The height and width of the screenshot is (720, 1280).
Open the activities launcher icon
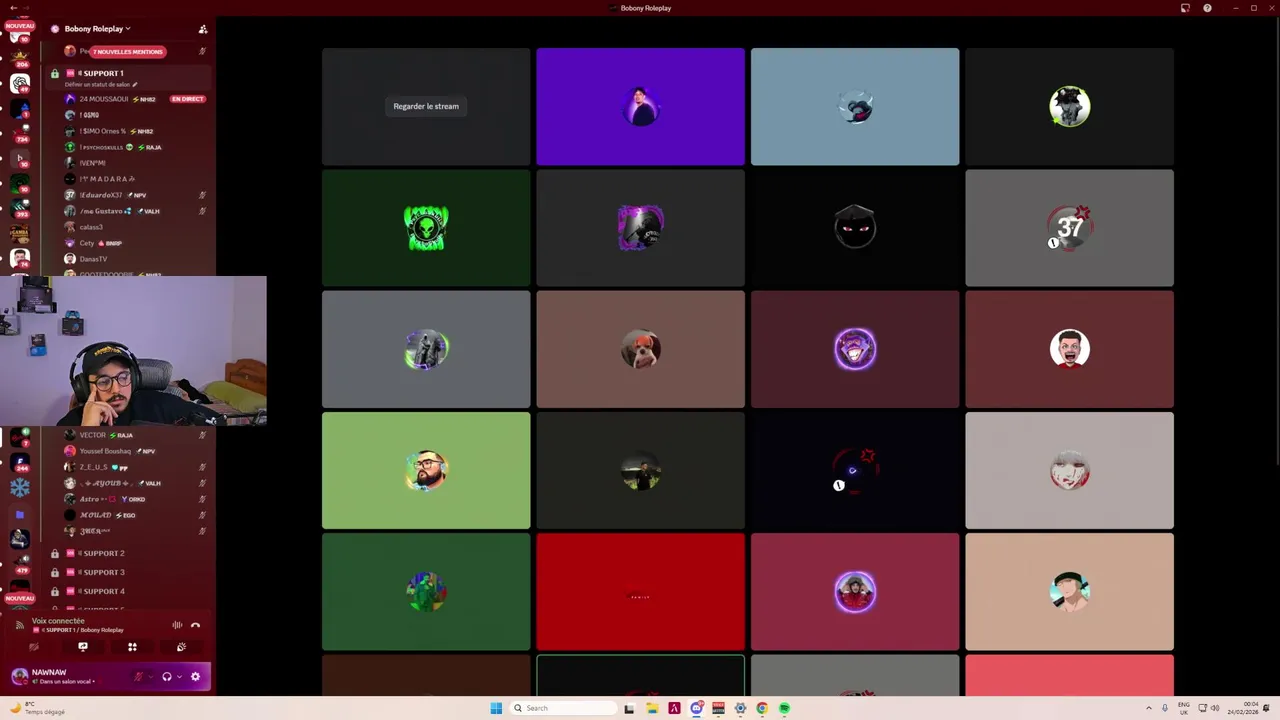tap(132, 647)
